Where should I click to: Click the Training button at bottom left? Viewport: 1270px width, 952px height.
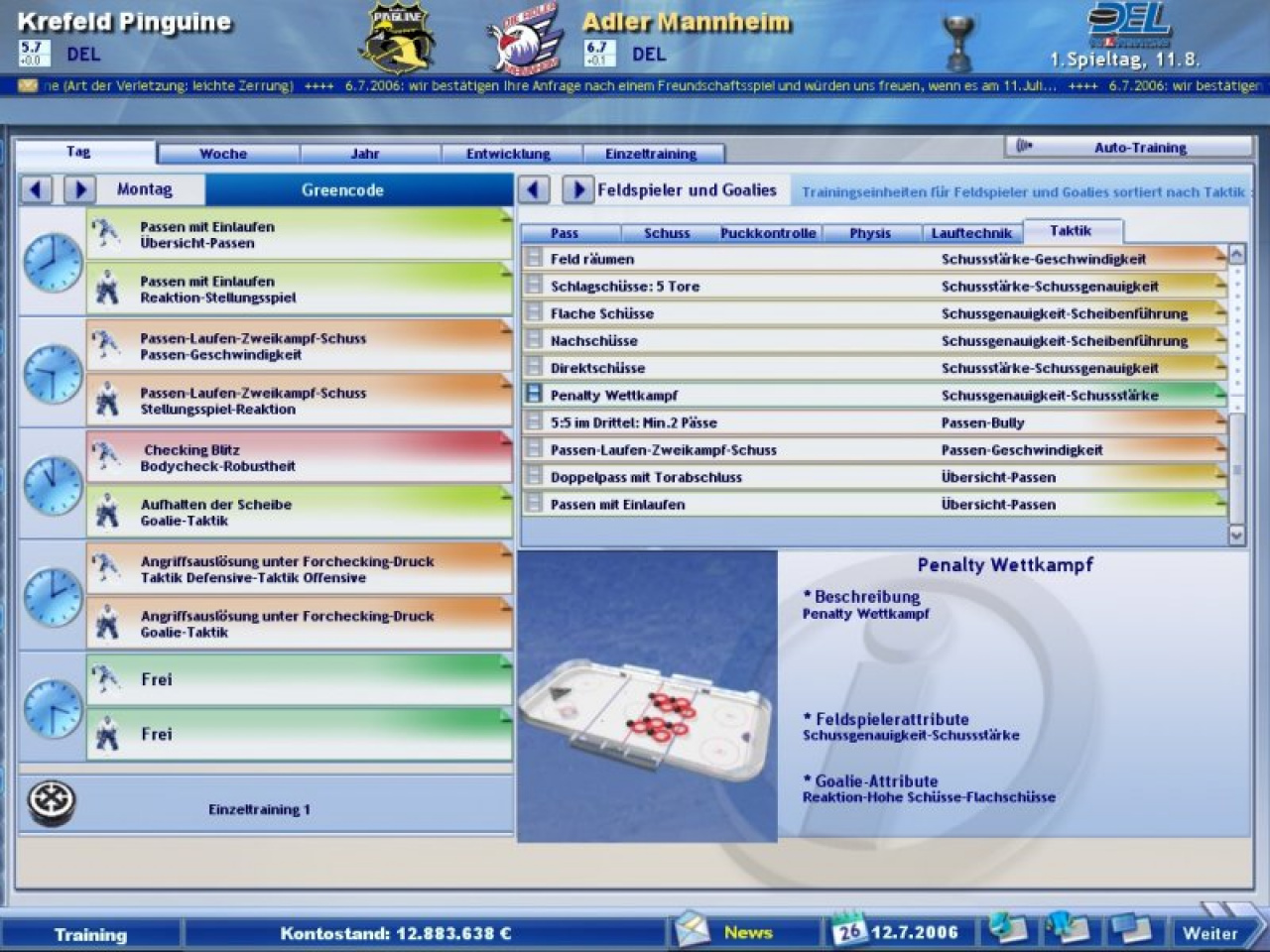[x=90, y=934]
